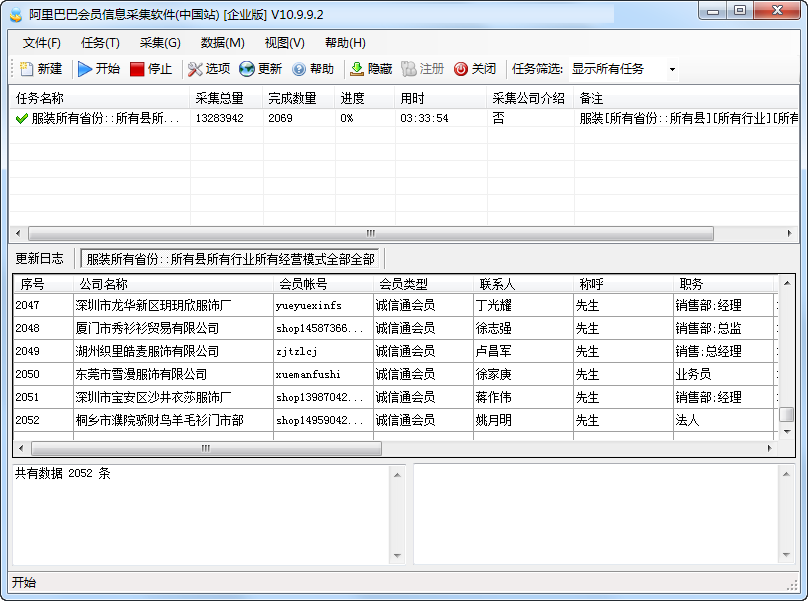Click the 称呼 column header
Screen dimensions: 808x601
623,284
